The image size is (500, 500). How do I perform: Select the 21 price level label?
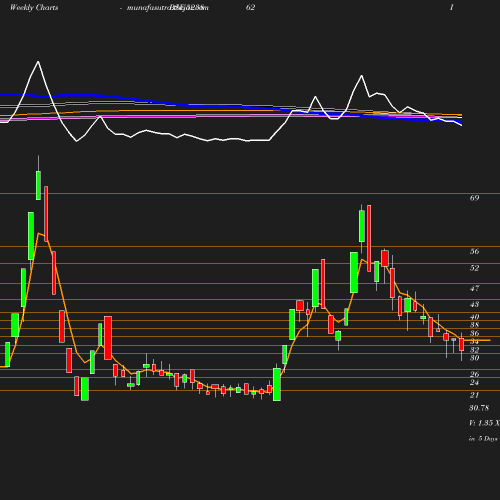(474, 395)
